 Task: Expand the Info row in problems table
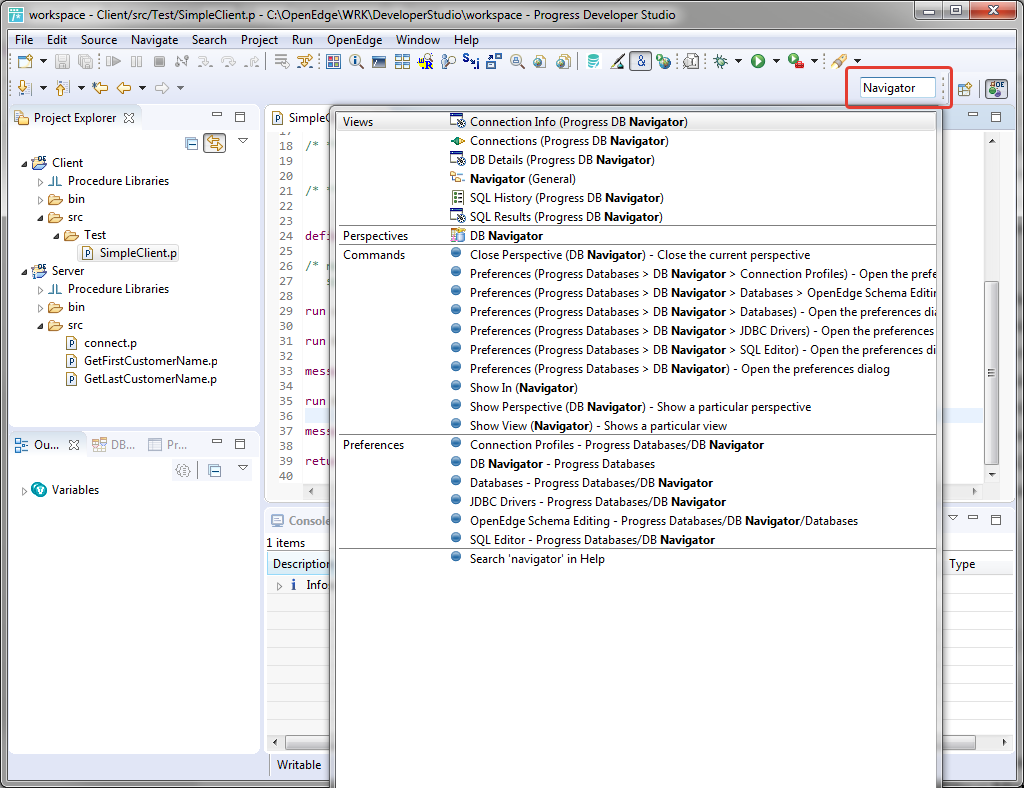tap(280, 586)
